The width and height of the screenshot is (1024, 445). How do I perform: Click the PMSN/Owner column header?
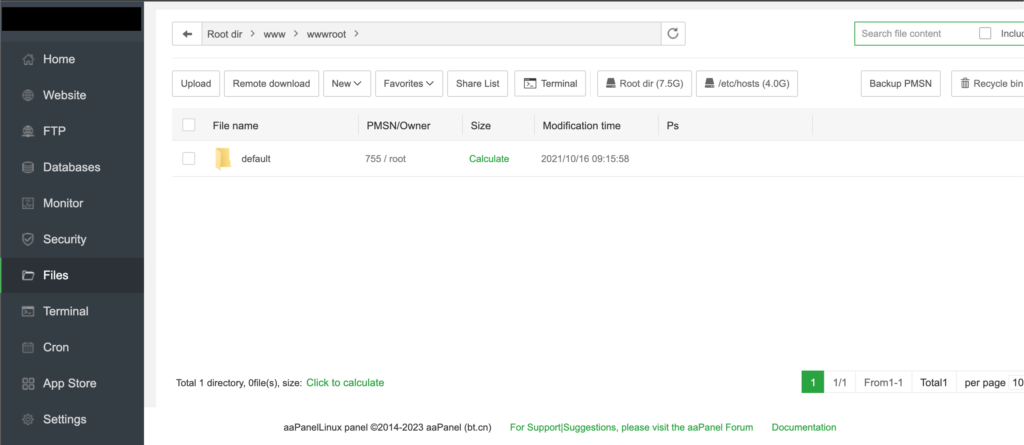pos(398,125)
